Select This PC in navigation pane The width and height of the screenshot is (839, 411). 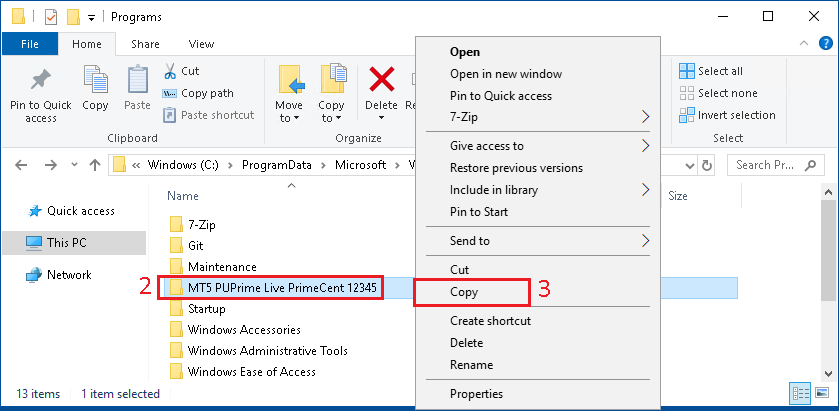[68, 243]
